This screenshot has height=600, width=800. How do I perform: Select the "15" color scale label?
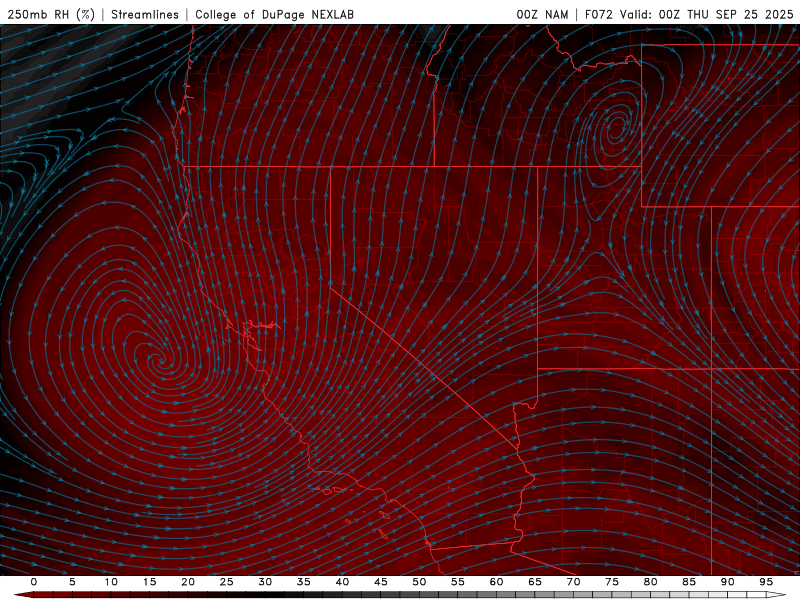(149, 582)
